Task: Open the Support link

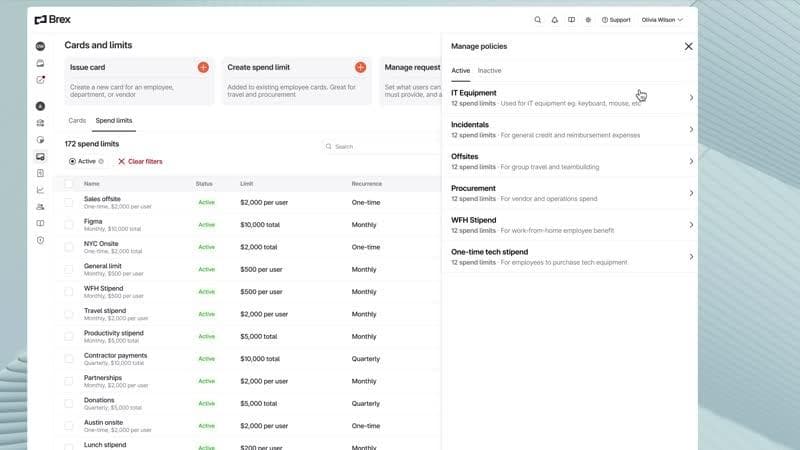Action: [616, 20]
